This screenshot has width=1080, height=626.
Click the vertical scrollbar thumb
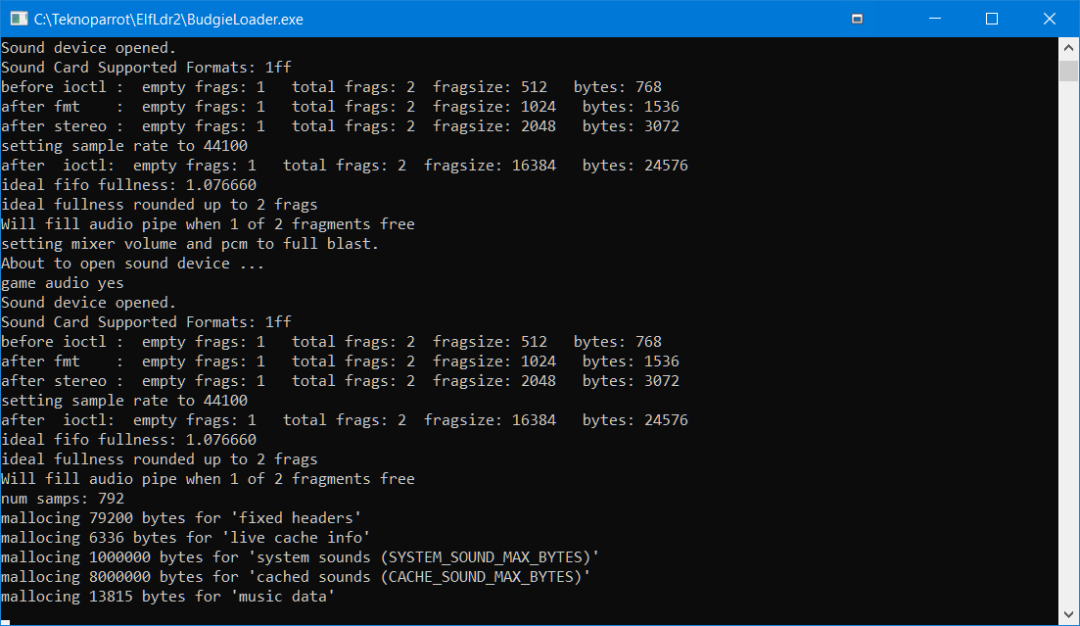1068,70
